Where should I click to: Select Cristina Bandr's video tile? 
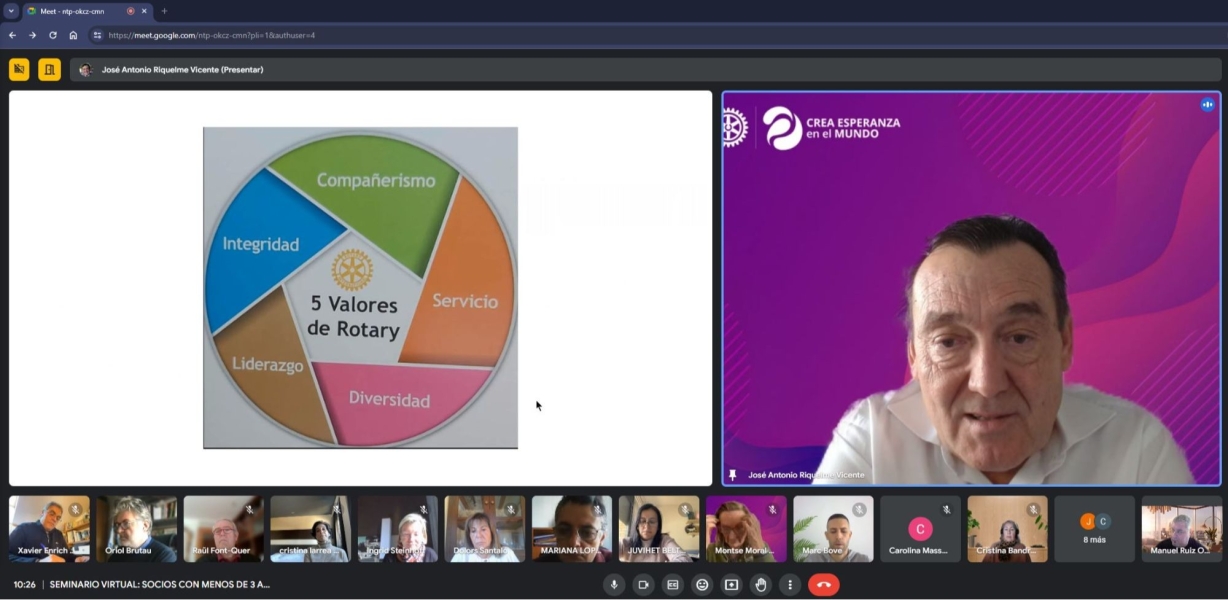click(x=1007, y=529)
